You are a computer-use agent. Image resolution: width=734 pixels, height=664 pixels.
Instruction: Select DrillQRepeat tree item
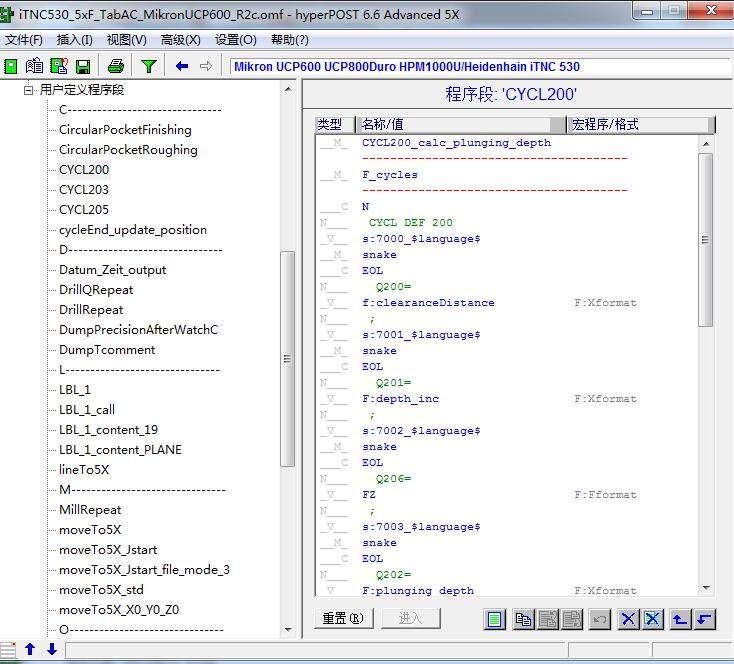[96, 290]
